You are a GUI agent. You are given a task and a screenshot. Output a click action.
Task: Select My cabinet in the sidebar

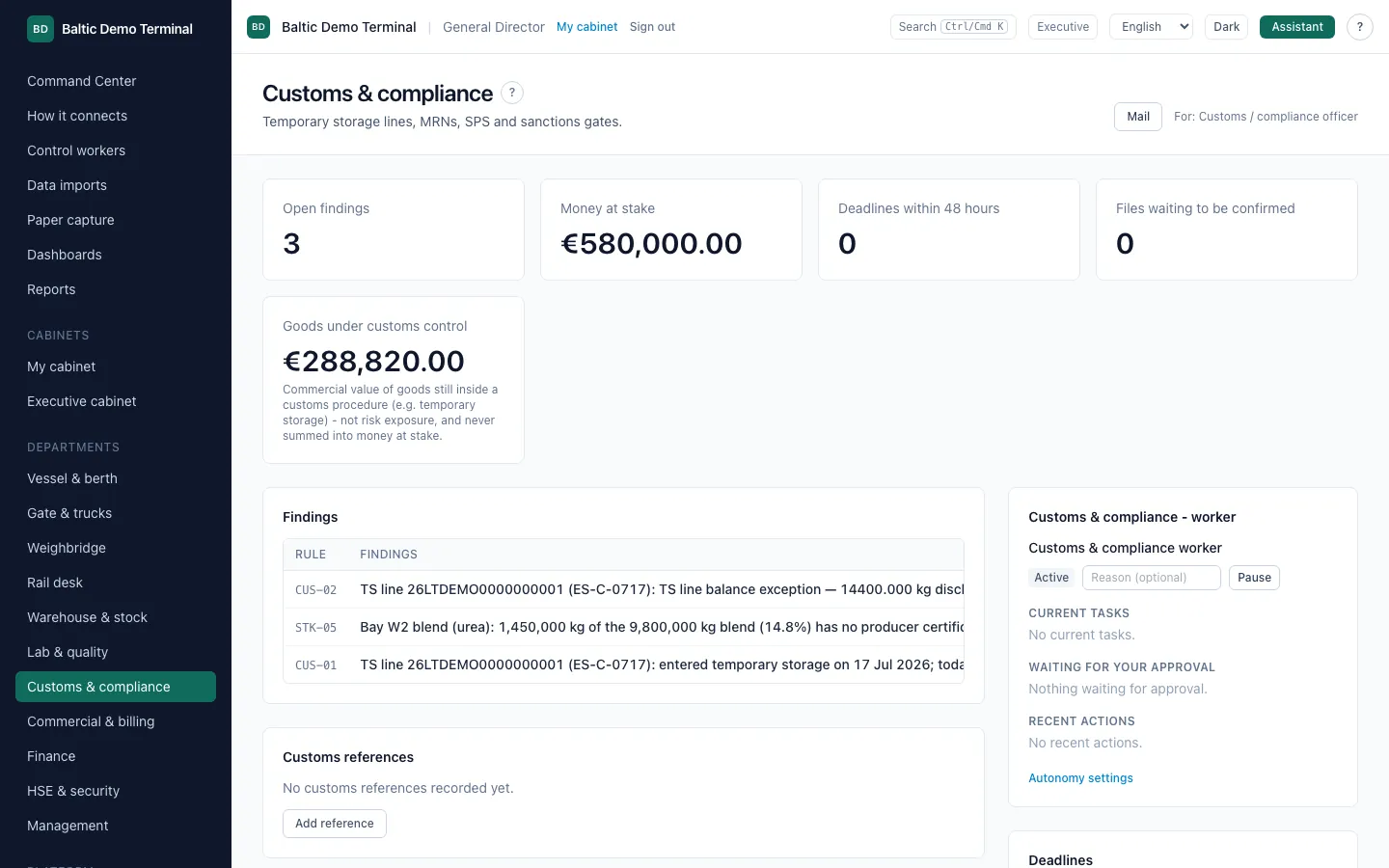pyautogui.click(x=116, y=366)
